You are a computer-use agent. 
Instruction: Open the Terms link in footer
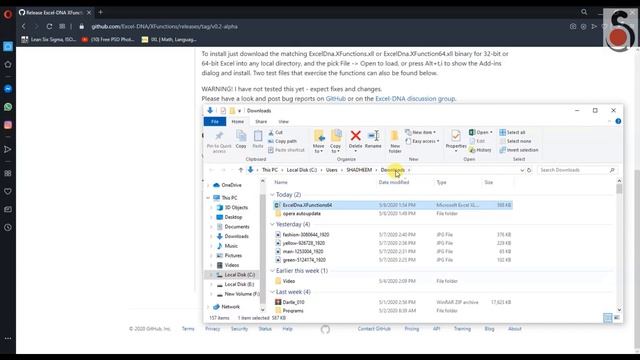[188, 329]
